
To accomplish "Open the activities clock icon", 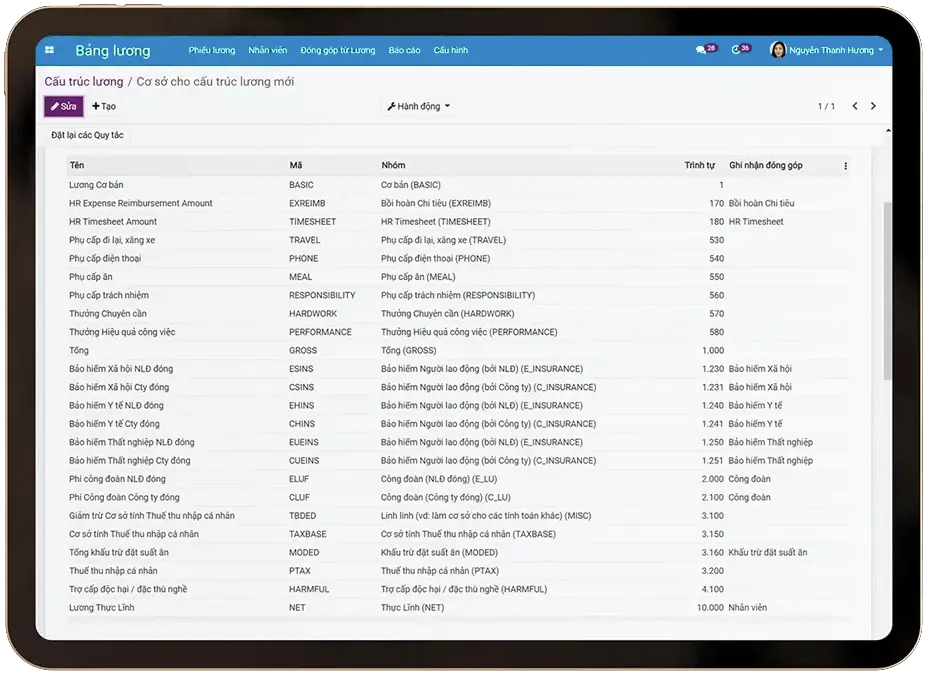I will pyautogui.click(x=737, y=50).
